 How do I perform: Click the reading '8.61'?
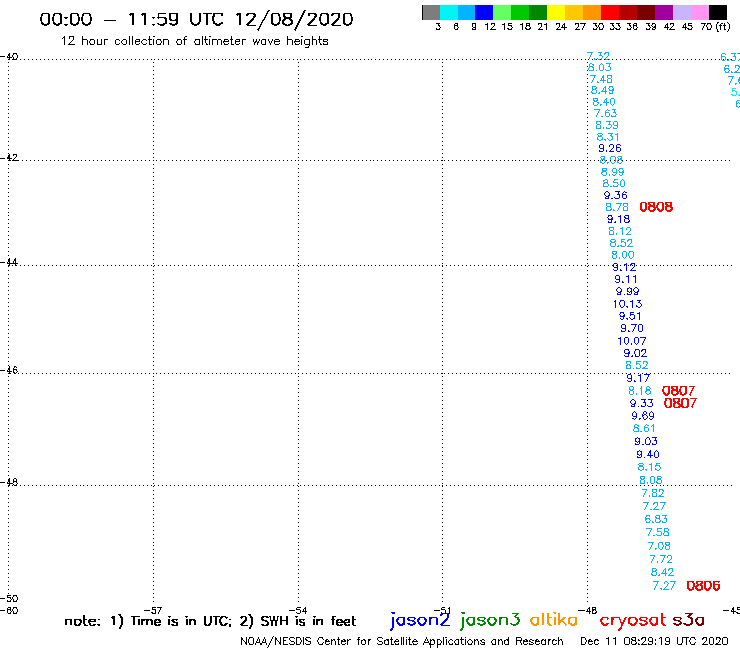pyautogui.click(x=644, y=429)
